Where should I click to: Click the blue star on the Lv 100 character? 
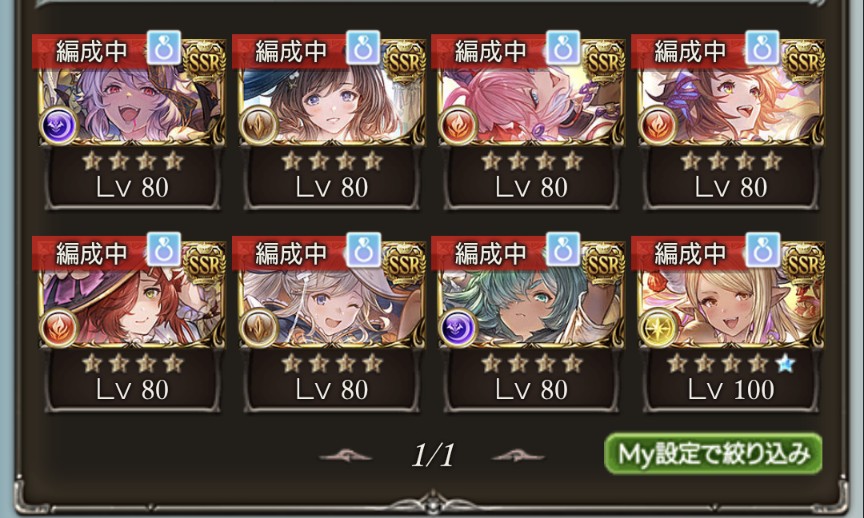tap(785, 364)
